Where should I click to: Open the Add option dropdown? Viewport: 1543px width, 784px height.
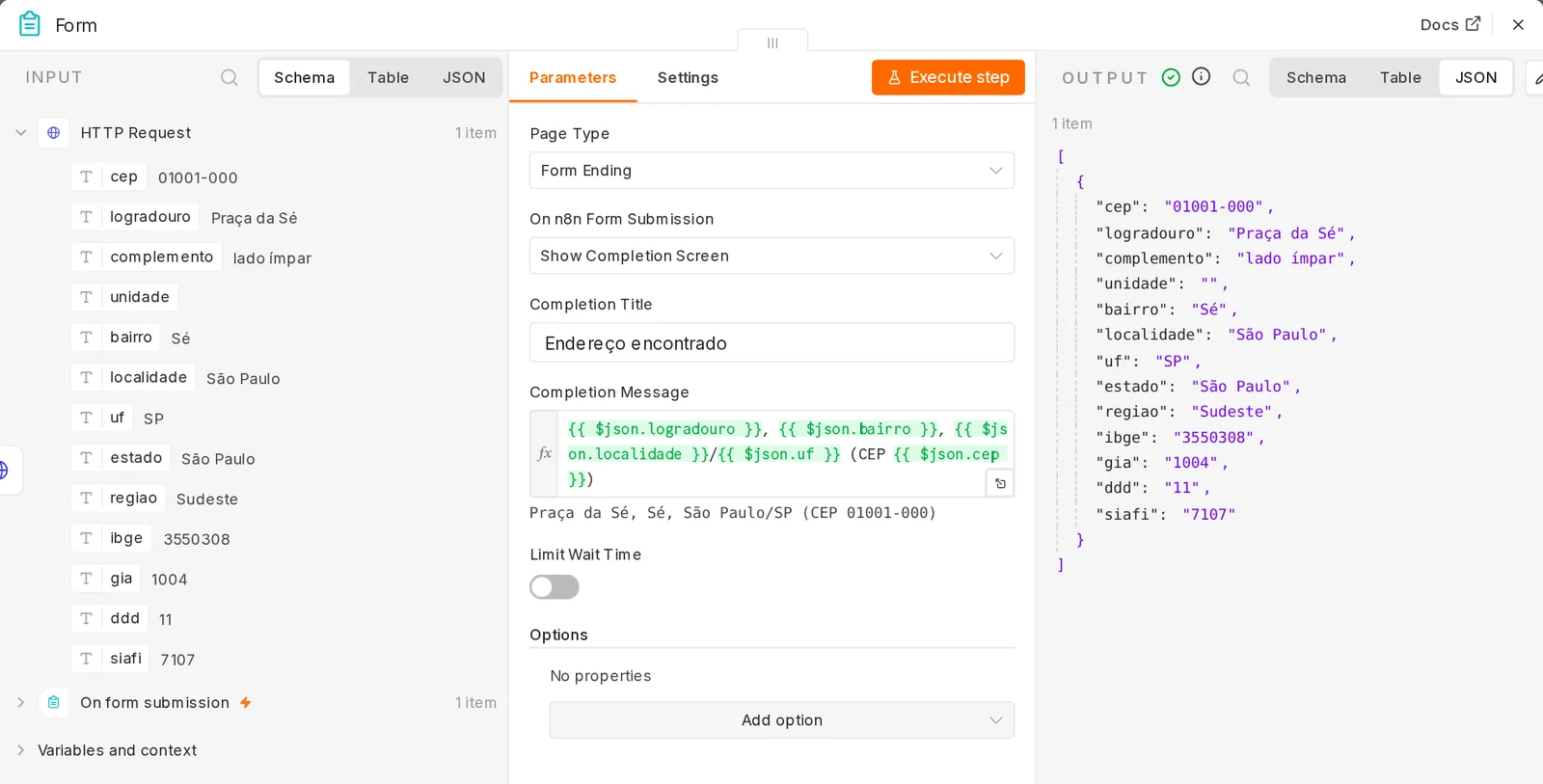click(x=782, y=720)
